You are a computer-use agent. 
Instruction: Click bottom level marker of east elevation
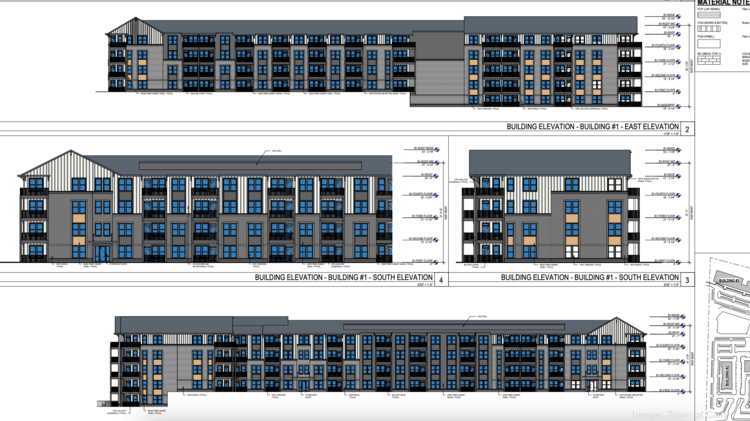659,104
